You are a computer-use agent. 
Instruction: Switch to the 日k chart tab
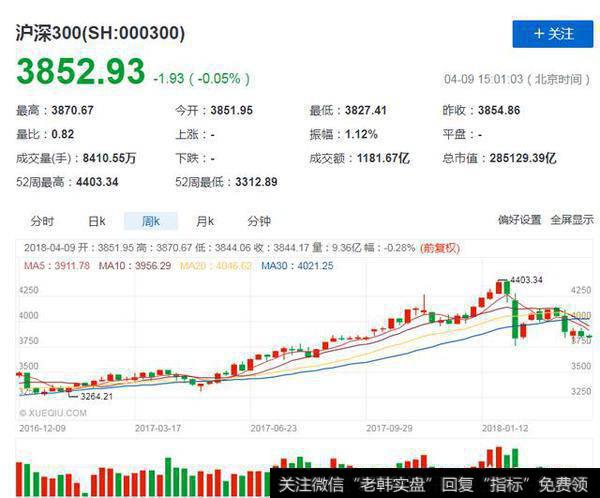point(96,221)
